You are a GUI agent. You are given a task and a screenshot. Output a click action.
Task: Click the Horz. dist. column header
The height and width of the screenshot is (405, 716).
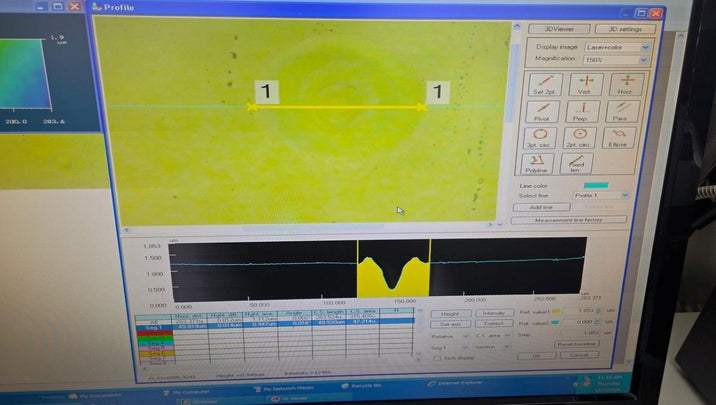[190, 315]
